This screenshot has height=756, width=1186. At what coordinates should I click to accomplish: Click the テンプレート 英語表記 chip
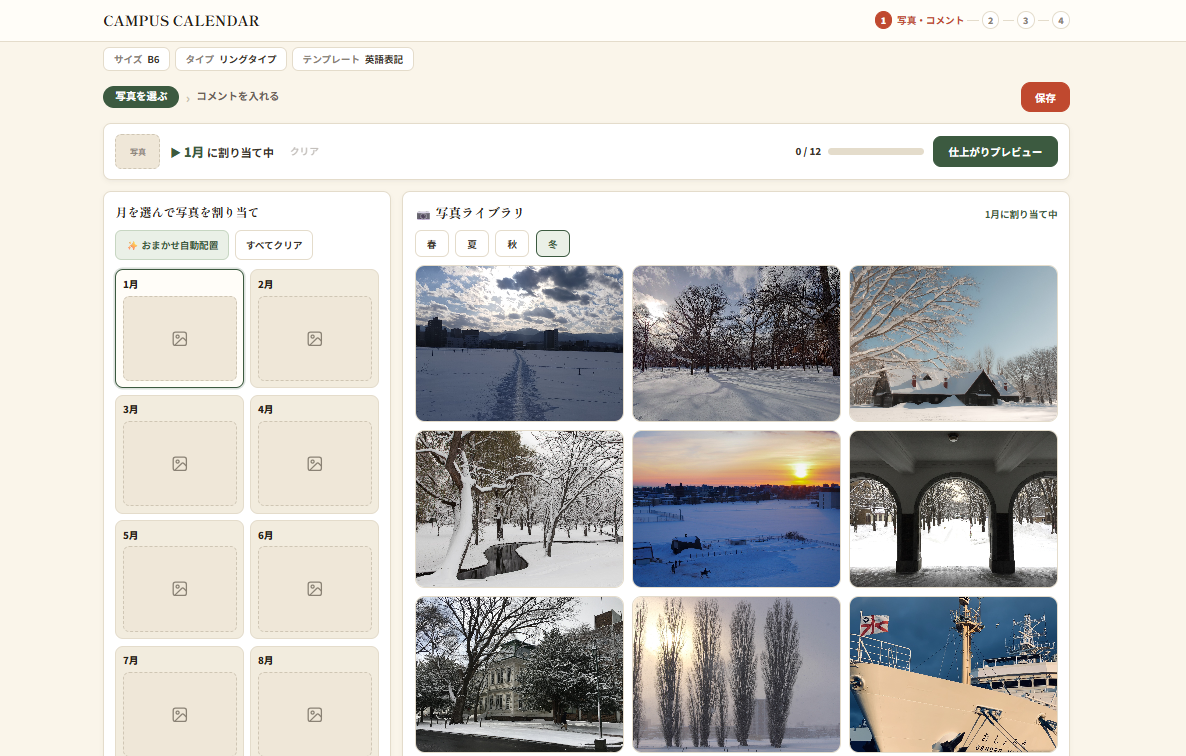pos(352,59)
